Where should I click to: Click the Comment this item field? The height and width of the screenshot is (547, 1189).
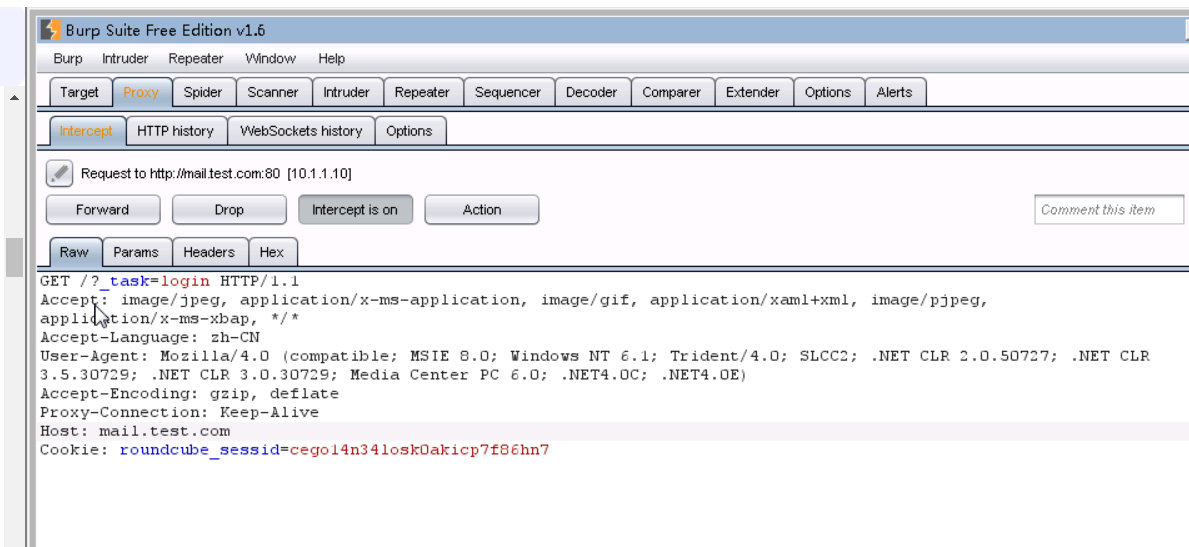[x=1109, y=210]
